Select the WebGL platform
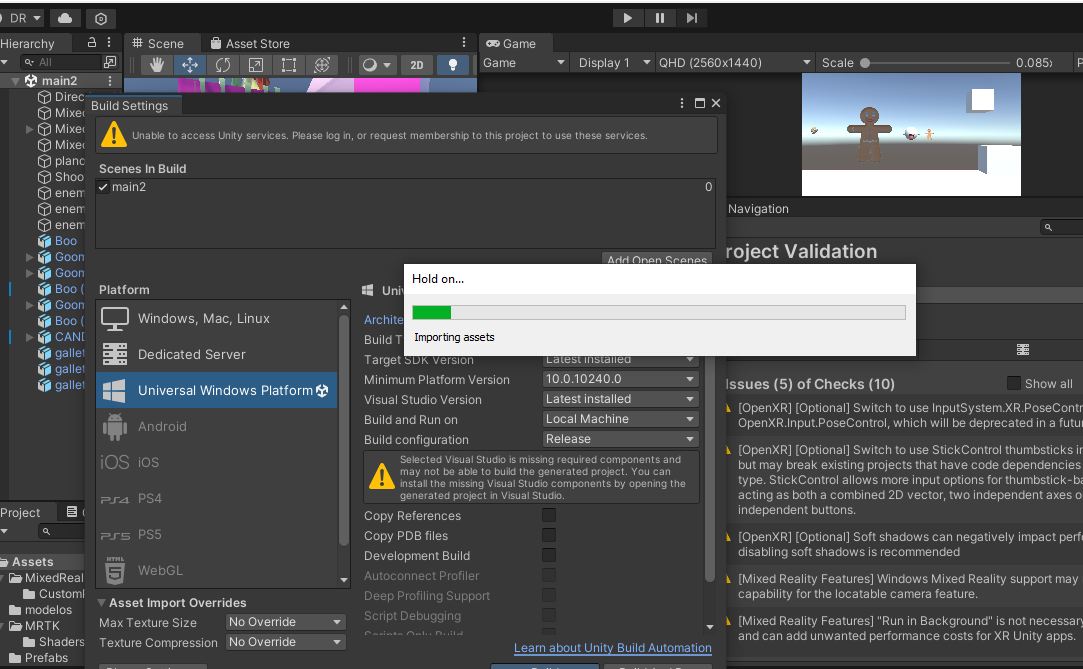Screen dimensions: 1083x669 [x=217, y=570]
